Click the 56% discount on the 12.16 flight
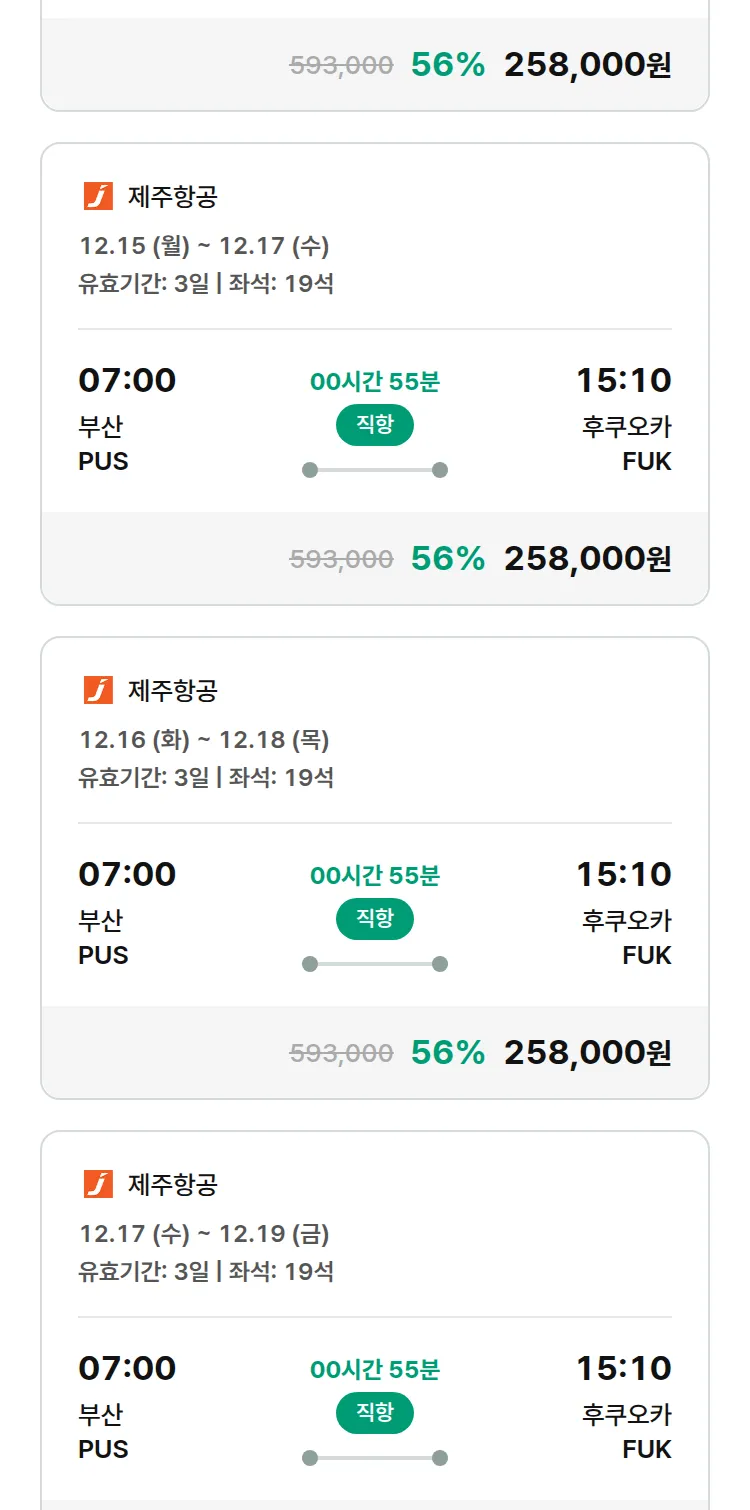Viewport: 750px width, 1510px height. click(x=447, y=1053)
